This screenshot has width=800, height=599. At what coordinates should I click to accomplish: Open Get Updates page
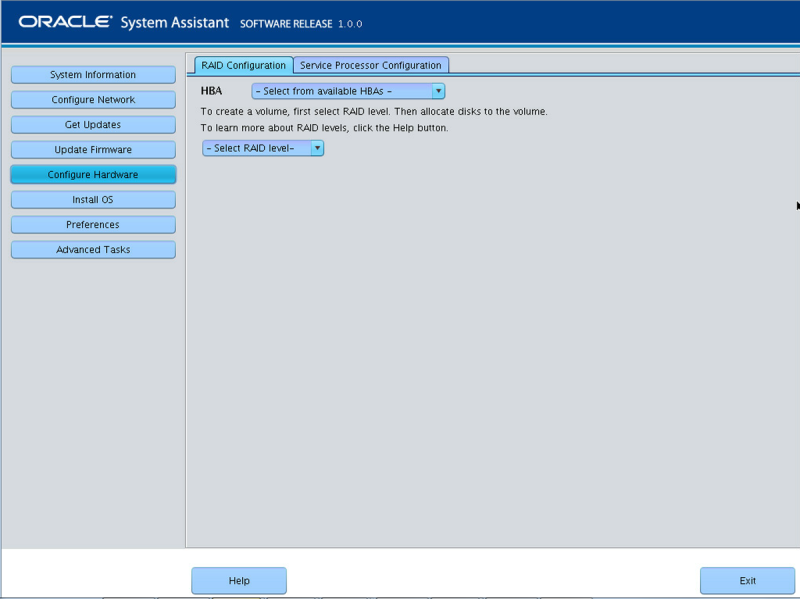point(93,124)
